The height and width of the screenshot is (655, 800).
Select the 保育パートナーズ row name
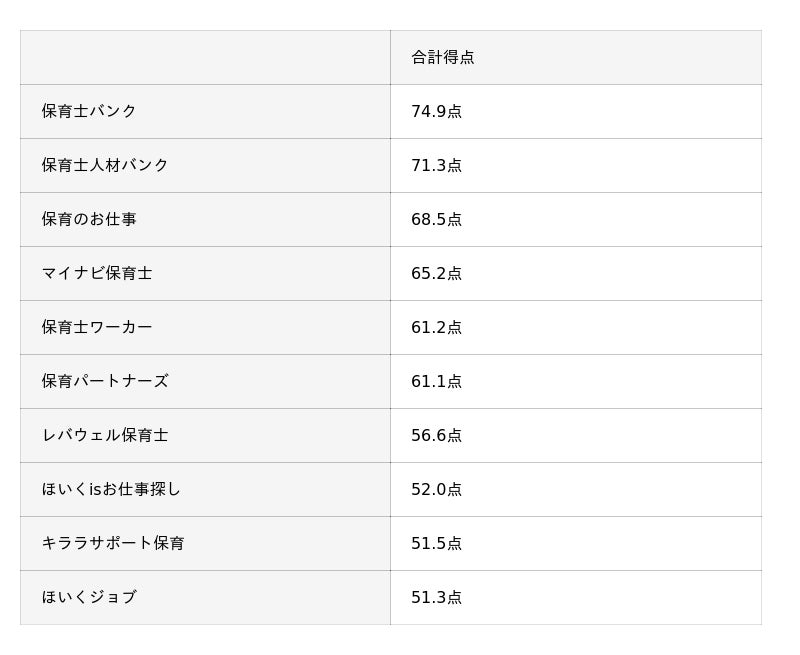pyautogui.click(x=105, y=381)
